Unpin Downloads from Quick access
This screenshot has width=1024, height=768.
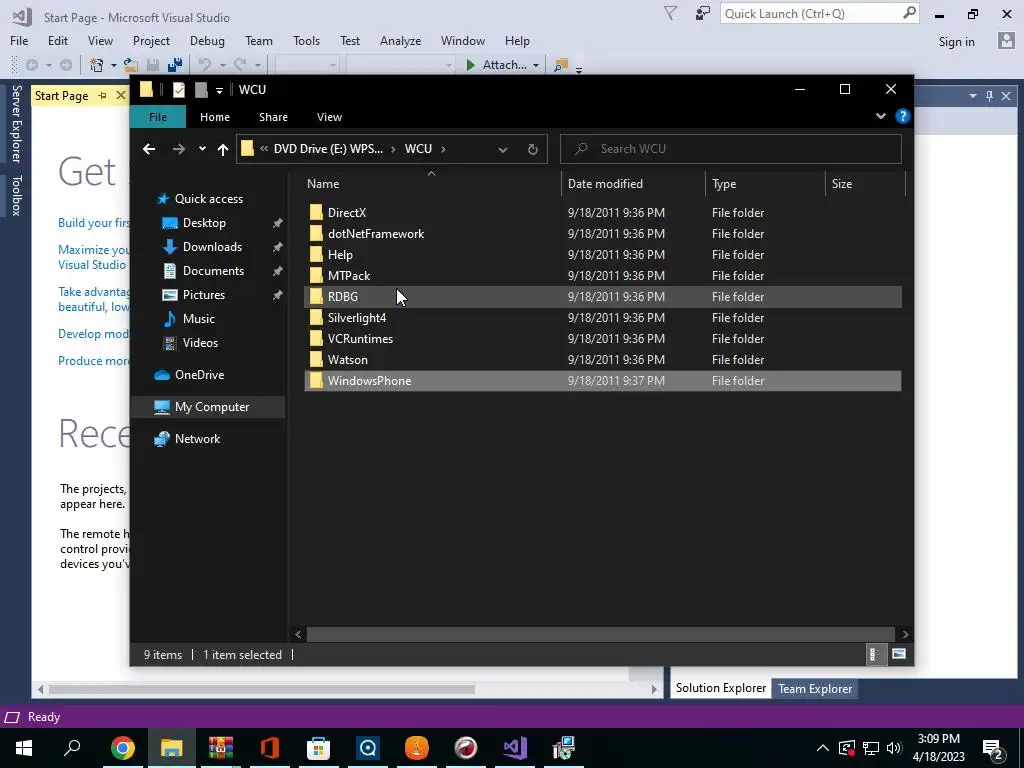pos(278,247)
